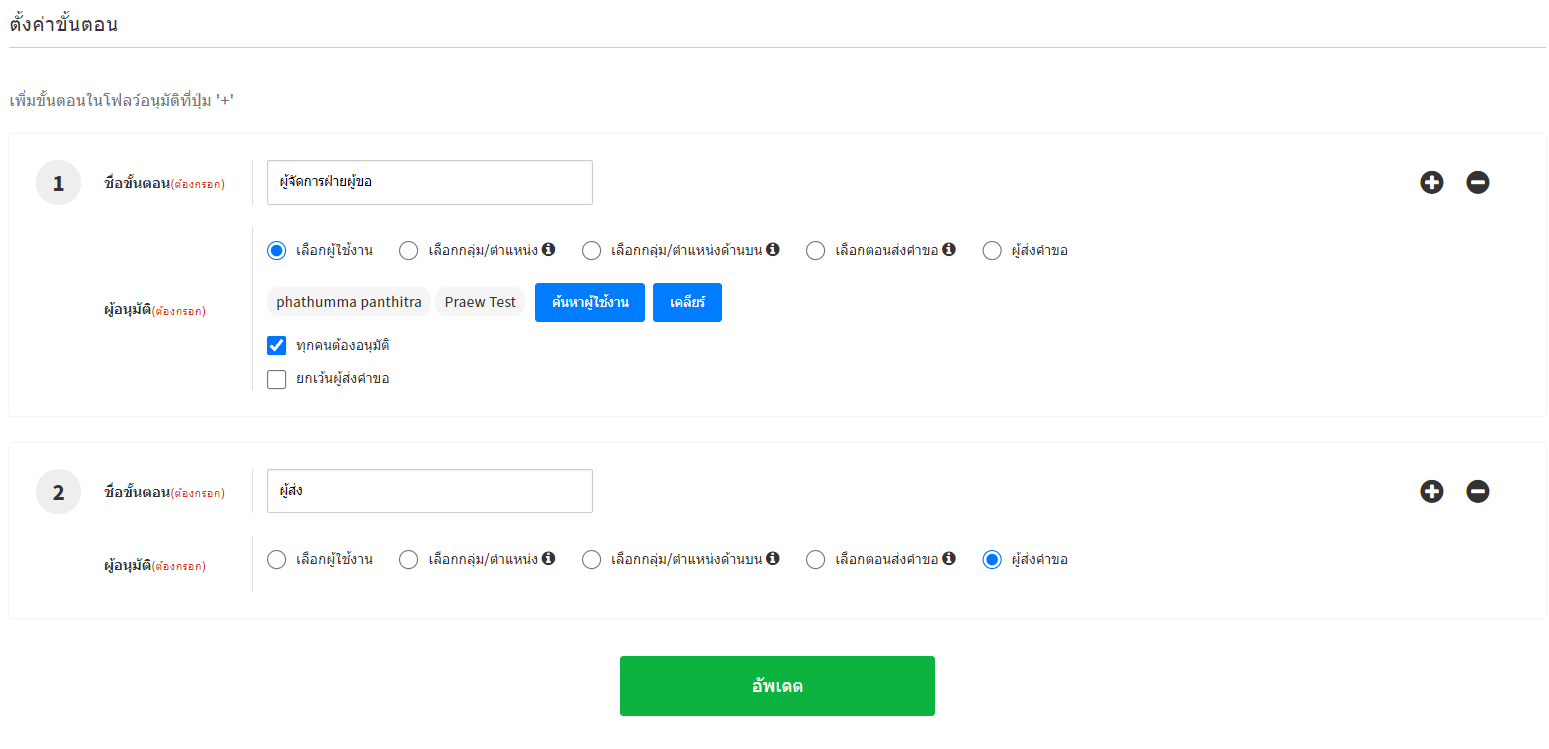Click info icon beside เลือกกลุ่ม/ตำแหน่ง in step 2
This screenshot has height=749, width=1549.
click(x=548, y=558)
